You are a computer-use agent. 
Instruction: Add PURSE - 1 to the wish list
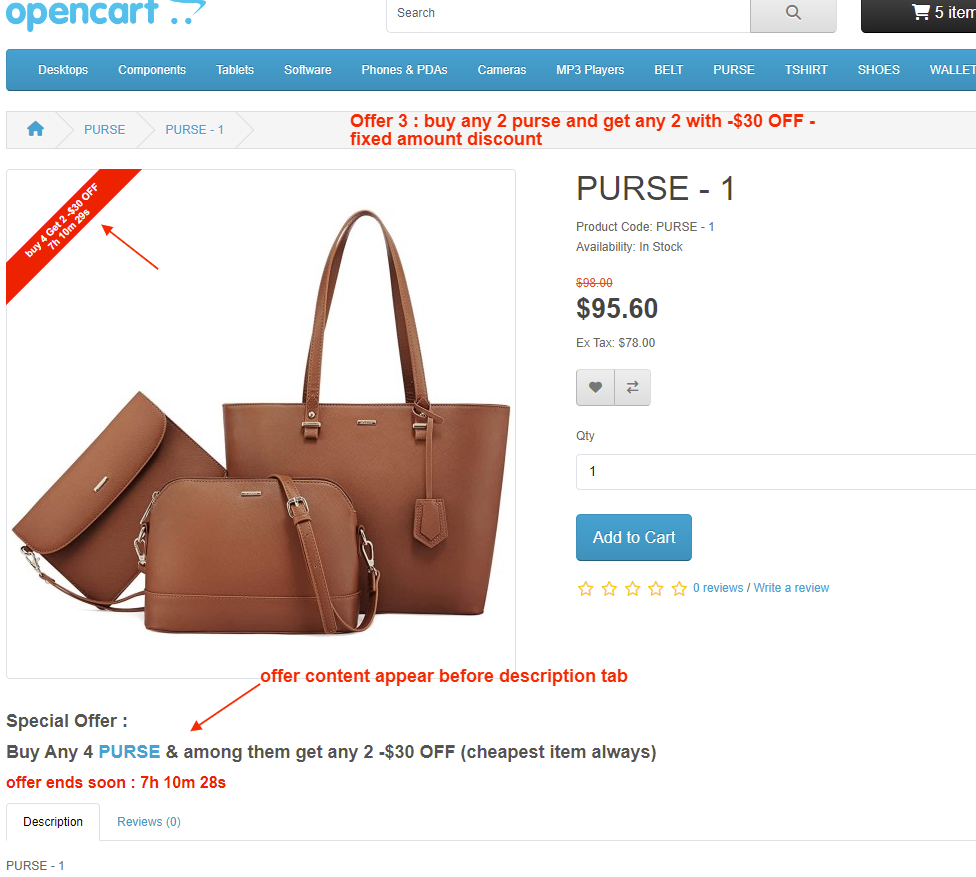pos(595,387)
